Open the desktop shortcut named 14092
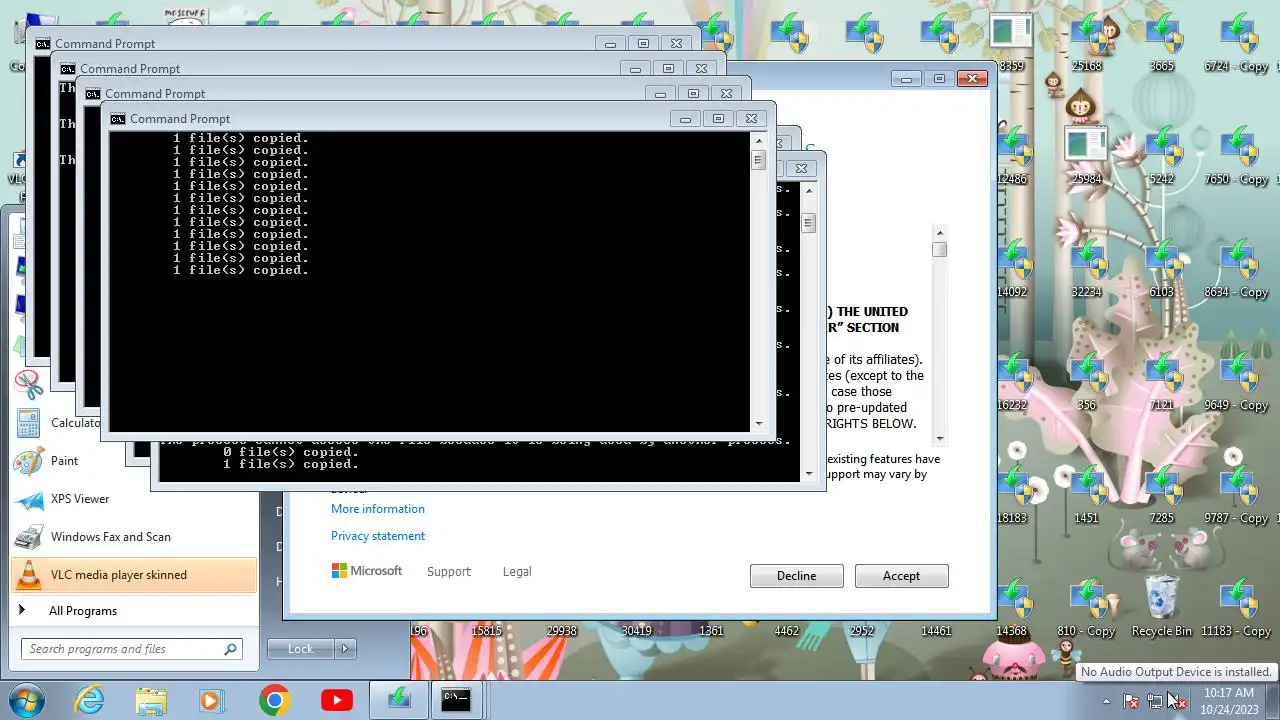 coord(1012,268)
